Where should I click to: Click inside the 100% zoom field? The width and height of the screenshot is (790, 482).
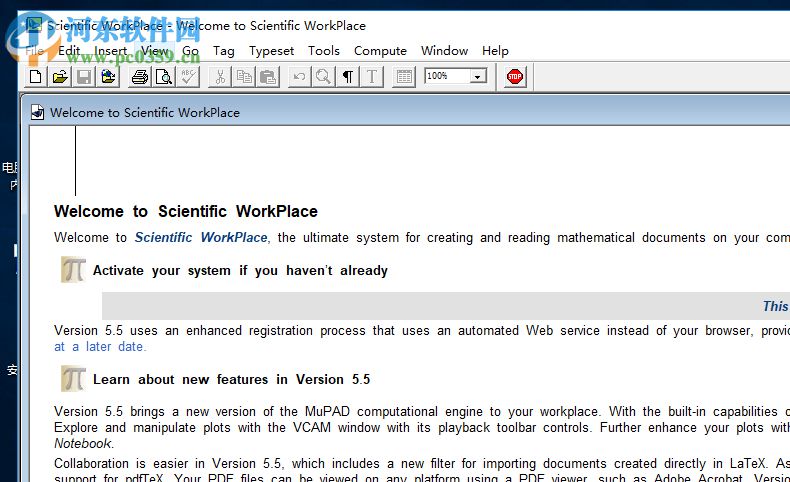tap(447, 76)
